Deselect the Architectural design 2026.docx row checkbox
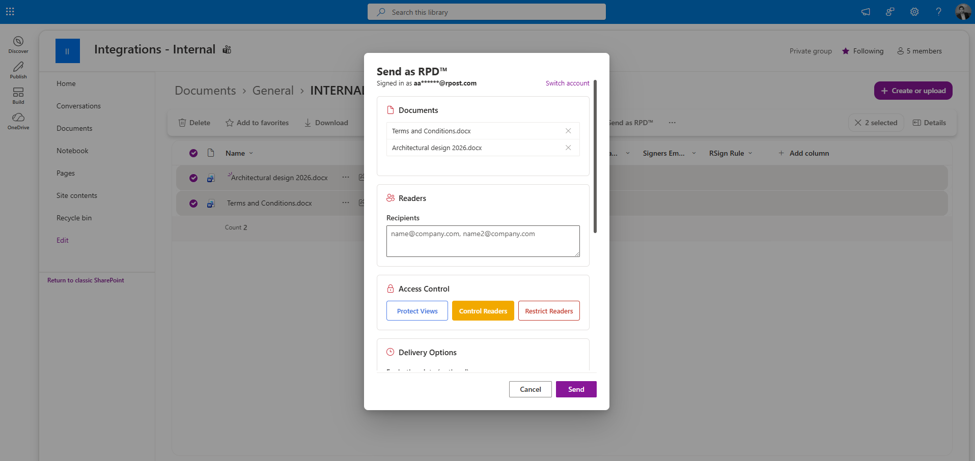Screen dimensions: 975x461 pyautogui.click(x=193, y=178)
